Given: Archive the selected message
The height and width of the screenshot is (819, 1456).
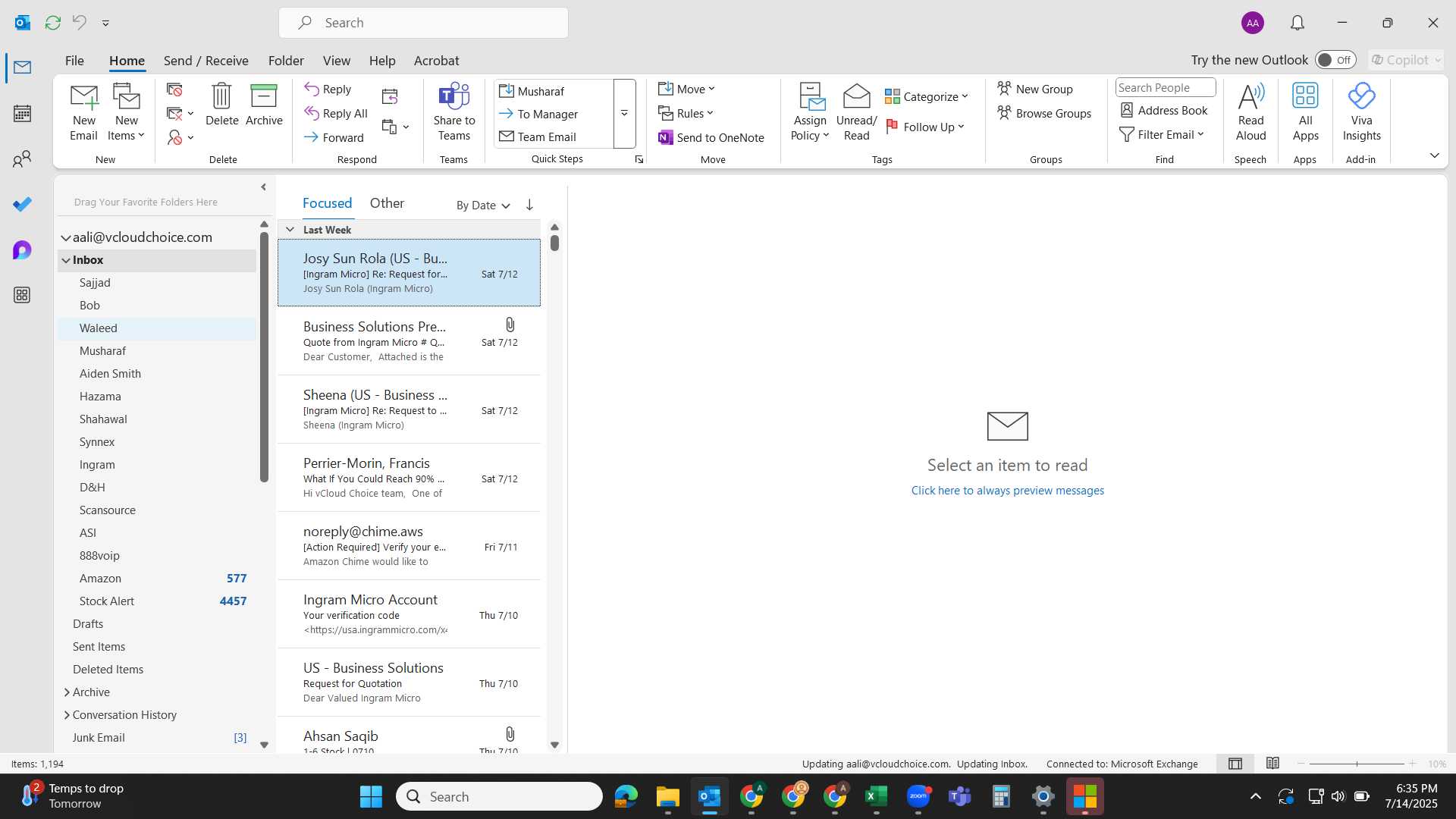Looking at the screenshot, I should [x=264, y=105].
